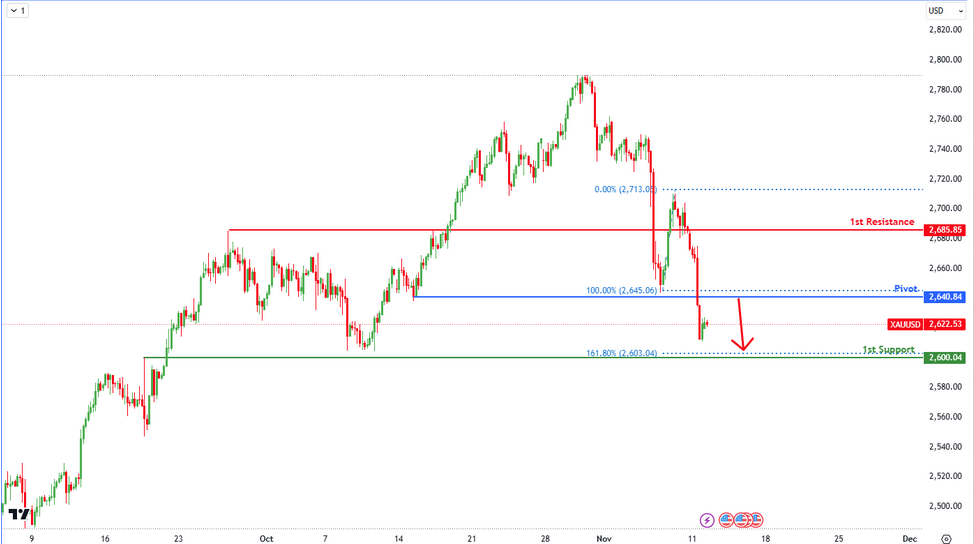Click the 11 date label on time axis

(692, 538)
